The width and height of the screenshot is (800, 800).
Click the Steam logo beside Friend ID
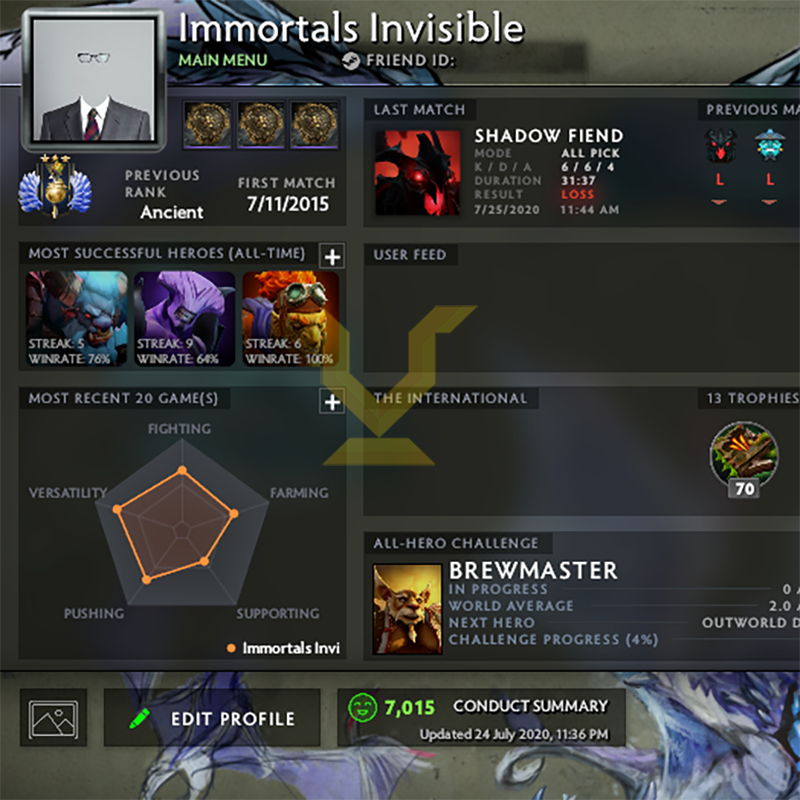coord(351,61)
